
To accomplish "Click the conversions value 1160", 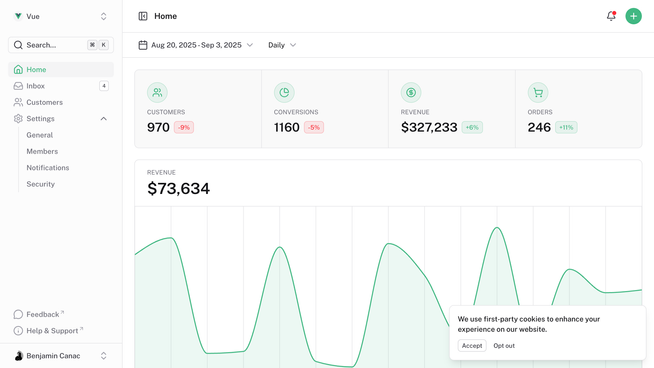I will pyautogui.click(x=287, y=127).
